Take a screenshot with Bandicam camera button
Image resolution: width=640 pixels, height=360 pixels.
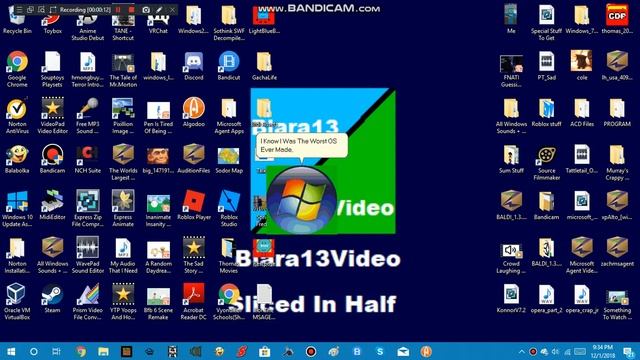146,9
